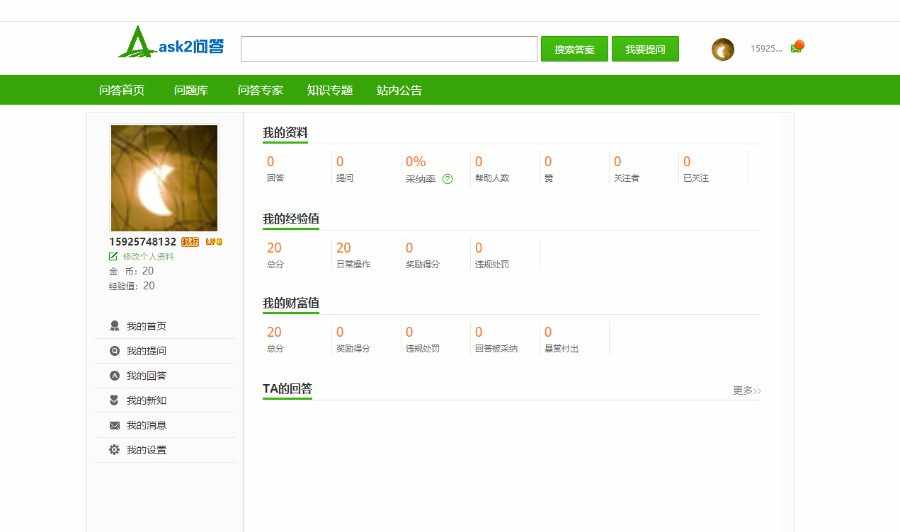Image resolution: width=900 pixels, height=532 pixels.
Task: Open 站内公告 in the navigation bar
Action: 399,90
